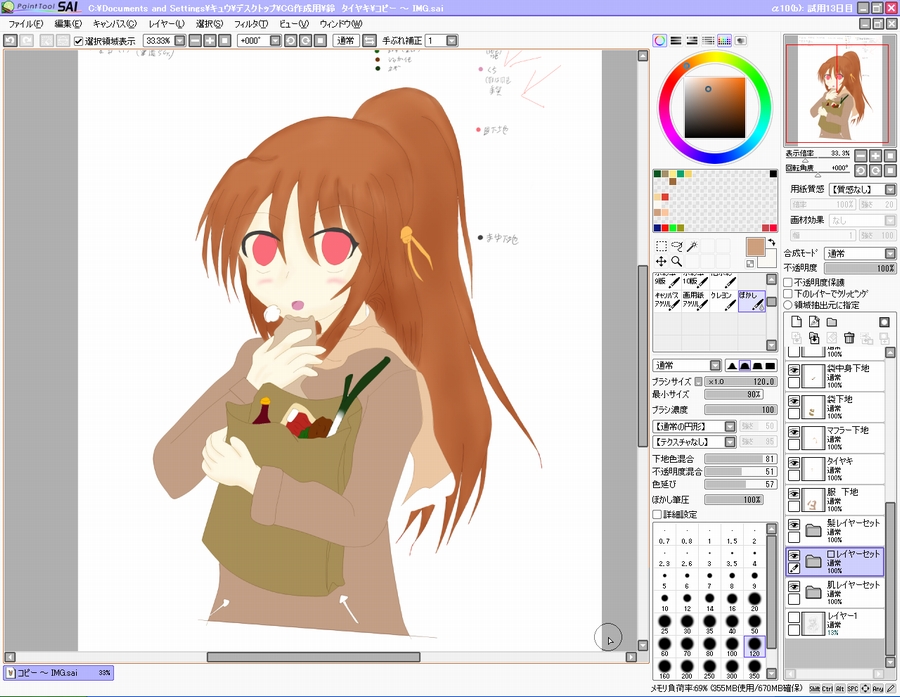Zoom in with the plus button beside 33.33%
Screen dimensions: 900x697
(x=210, y=41)
